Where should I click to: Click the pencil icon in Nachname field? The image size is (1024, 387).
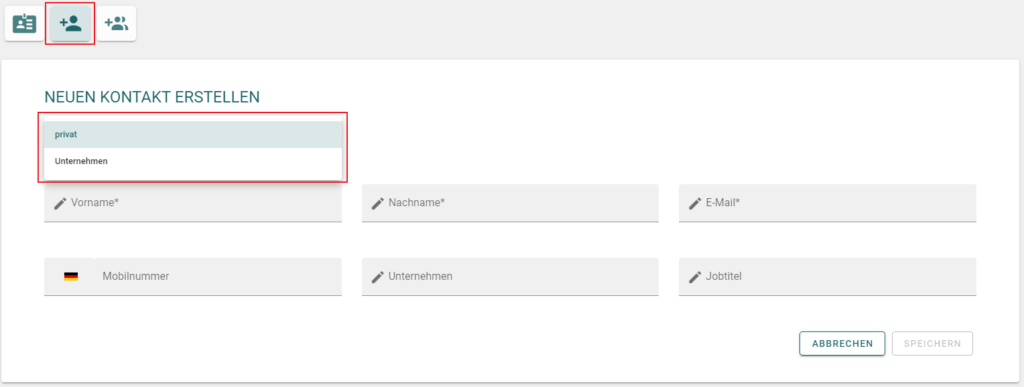[x=377, y=204]
